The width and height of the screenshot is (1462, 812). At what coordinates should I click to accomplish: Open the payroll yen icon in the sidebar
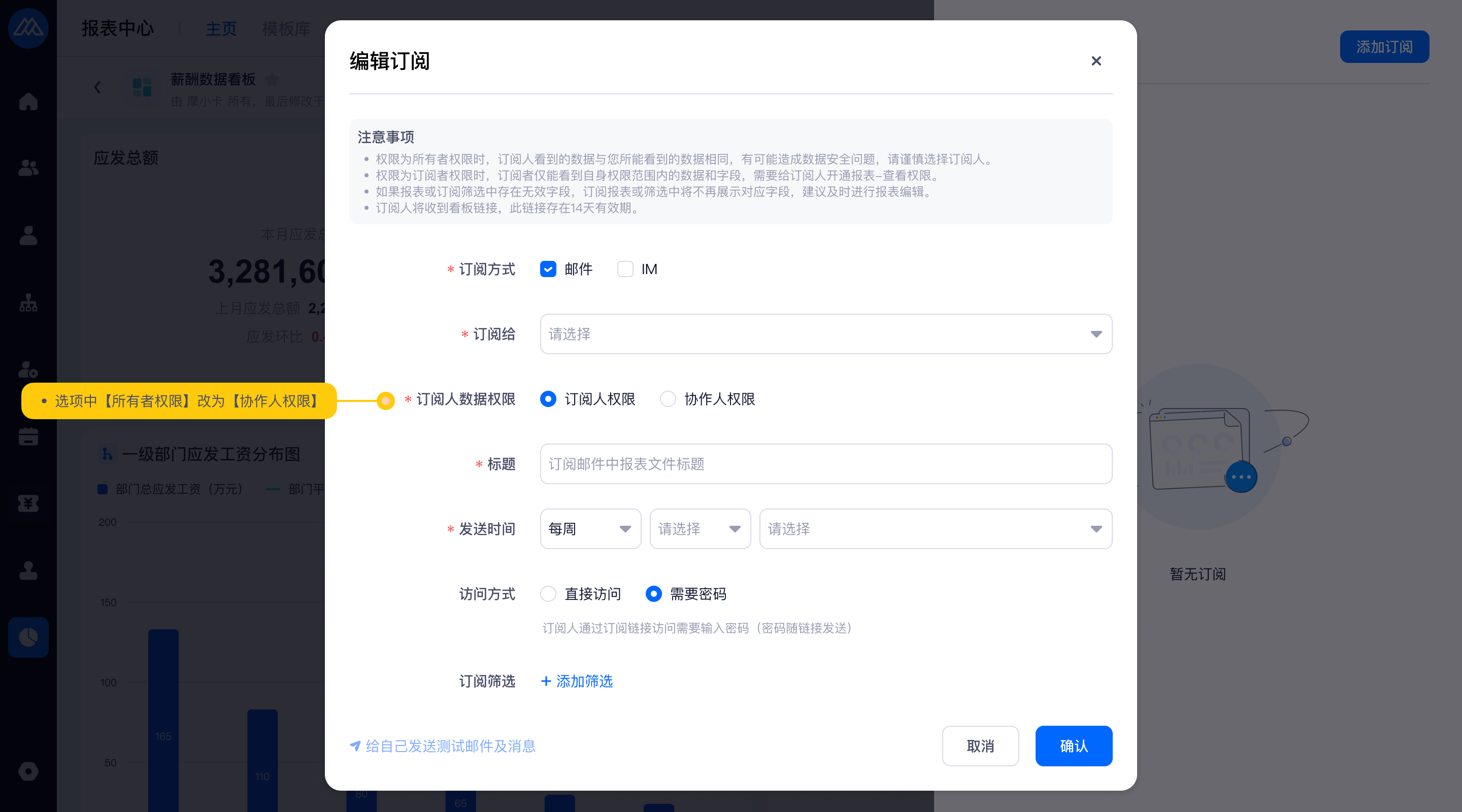tap(28, 503)
